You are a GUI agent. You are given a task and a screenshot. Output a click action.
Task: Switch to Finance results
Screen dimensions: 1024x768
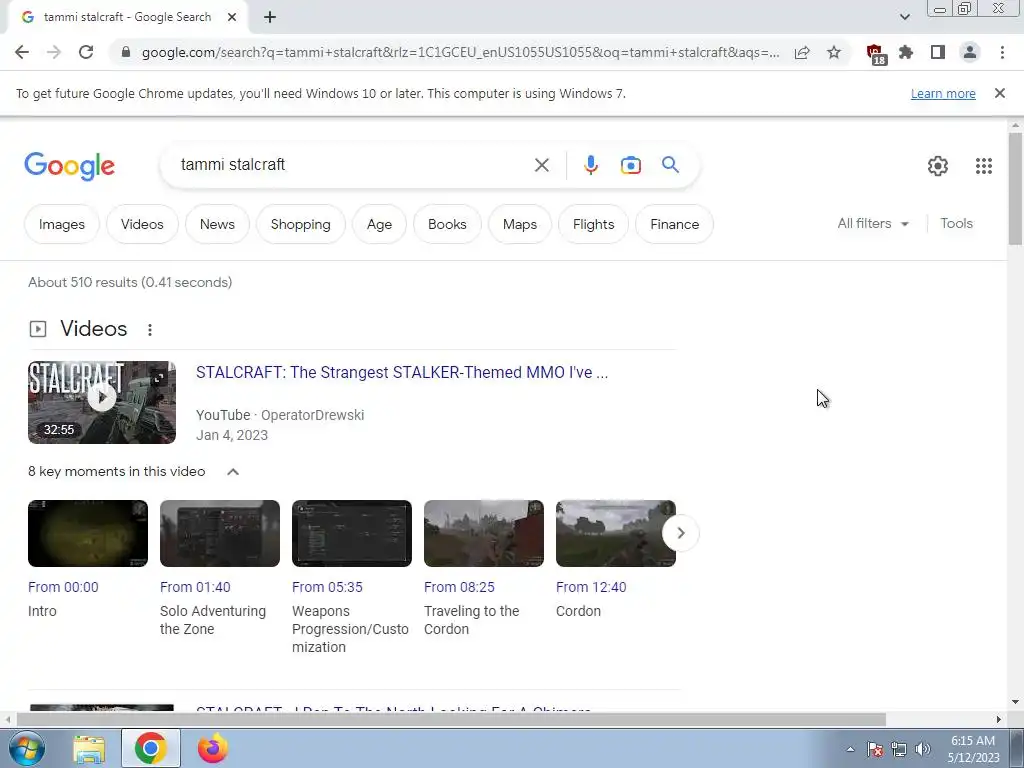[x=674, y=224]
